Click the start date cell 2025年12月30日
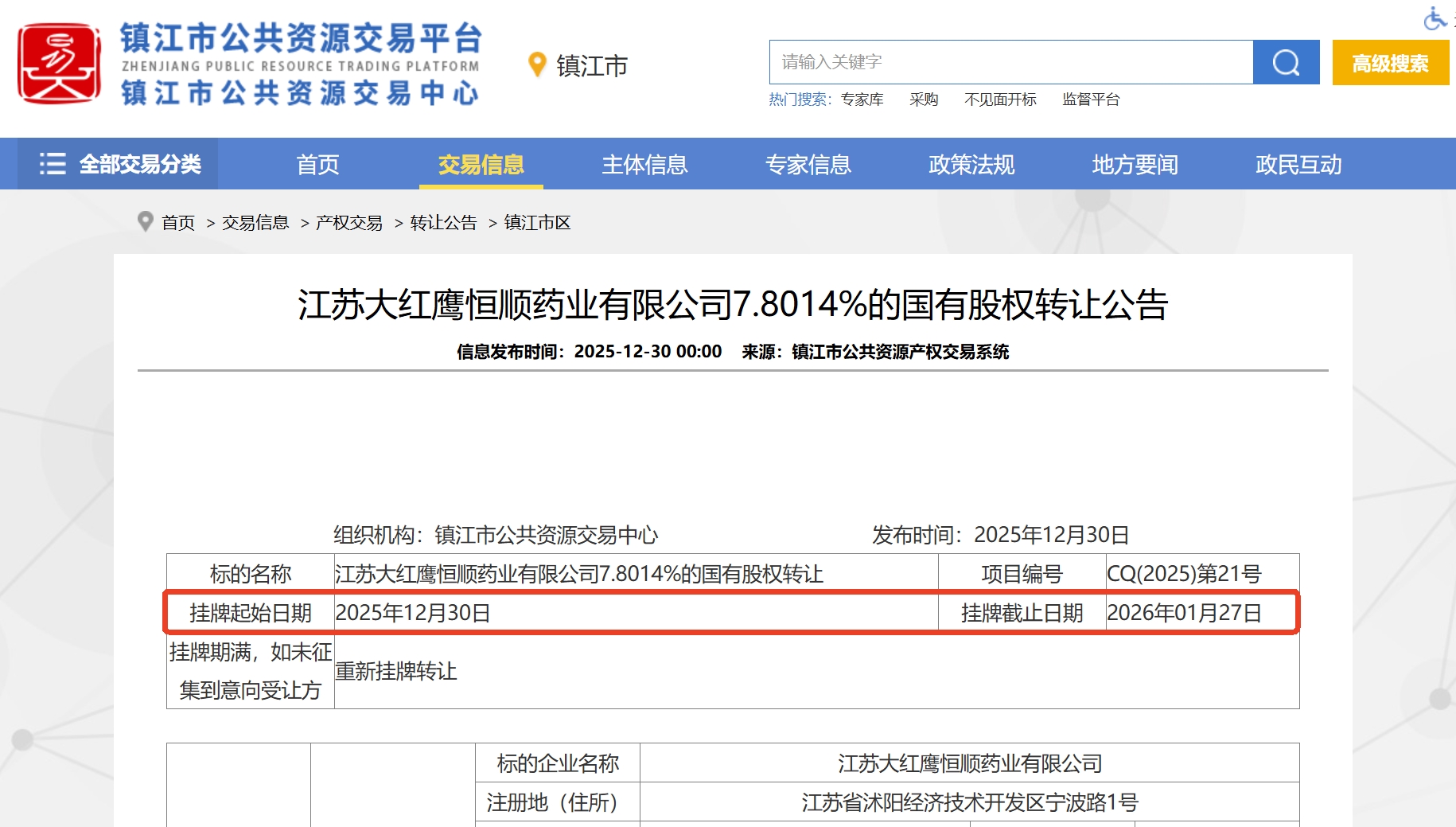The width and height of the screenshot is (1456, 827). [x=637, y=613]
